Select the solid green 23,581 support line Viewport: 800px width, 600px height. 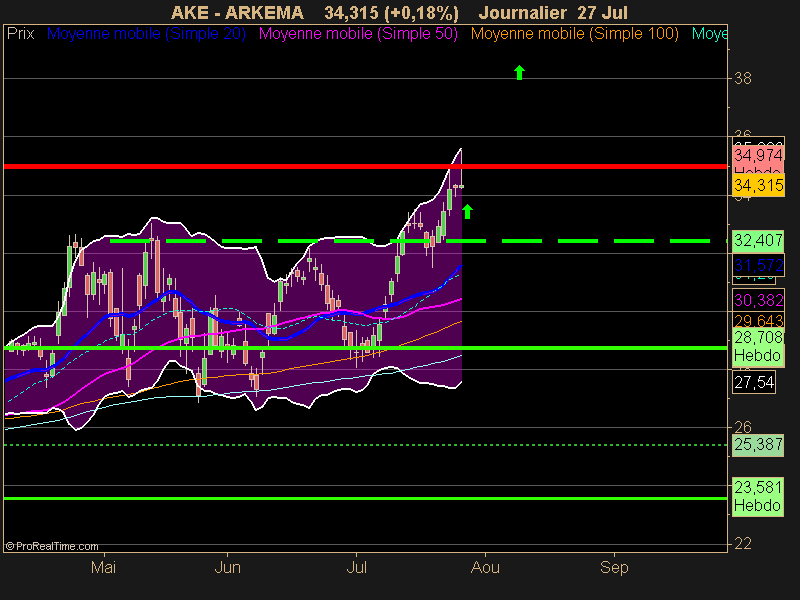tap(365, 498)
